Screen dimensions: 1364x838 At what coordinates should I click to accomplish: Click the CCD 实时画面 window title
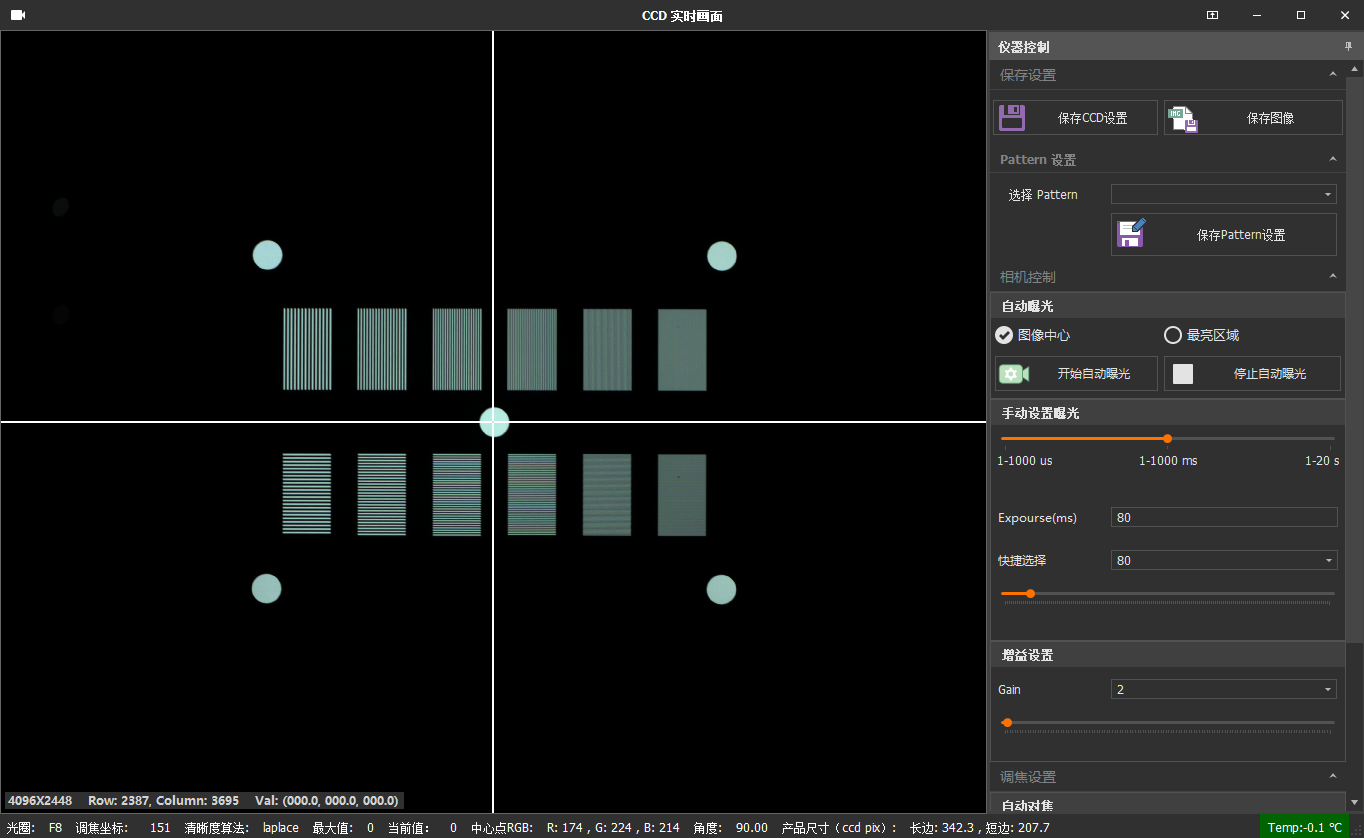click(682, 15)
